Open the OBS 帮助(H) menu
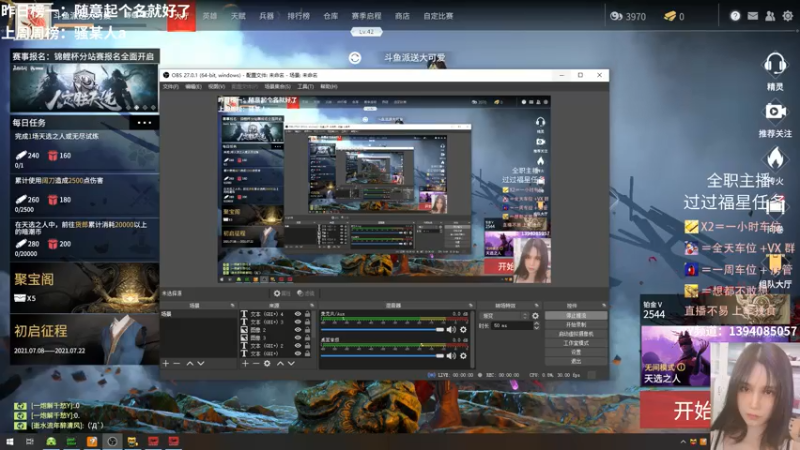800x450 pixels. point(329,87)
